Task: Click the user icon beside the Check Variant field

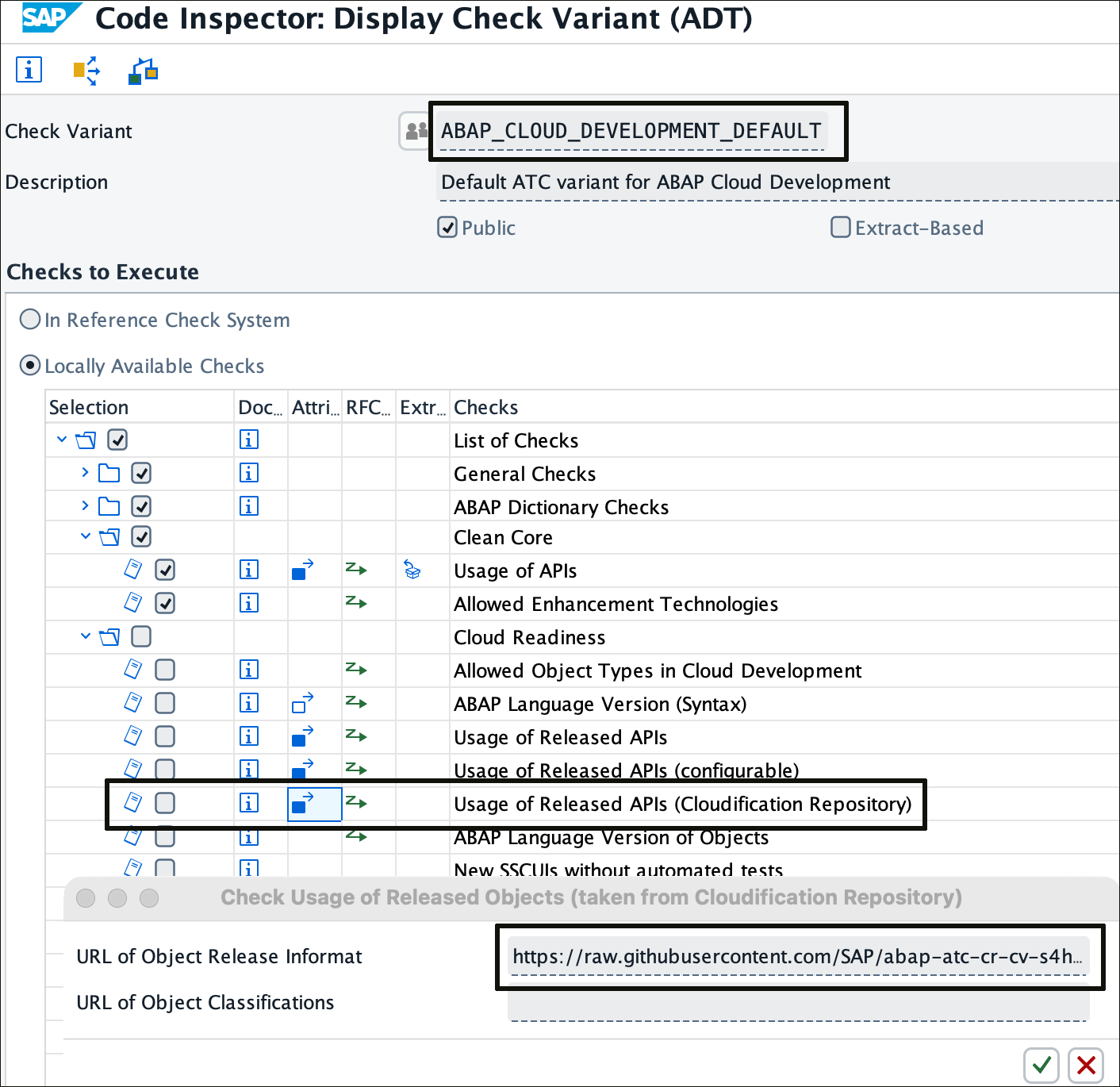Action: tap(416, 131)
